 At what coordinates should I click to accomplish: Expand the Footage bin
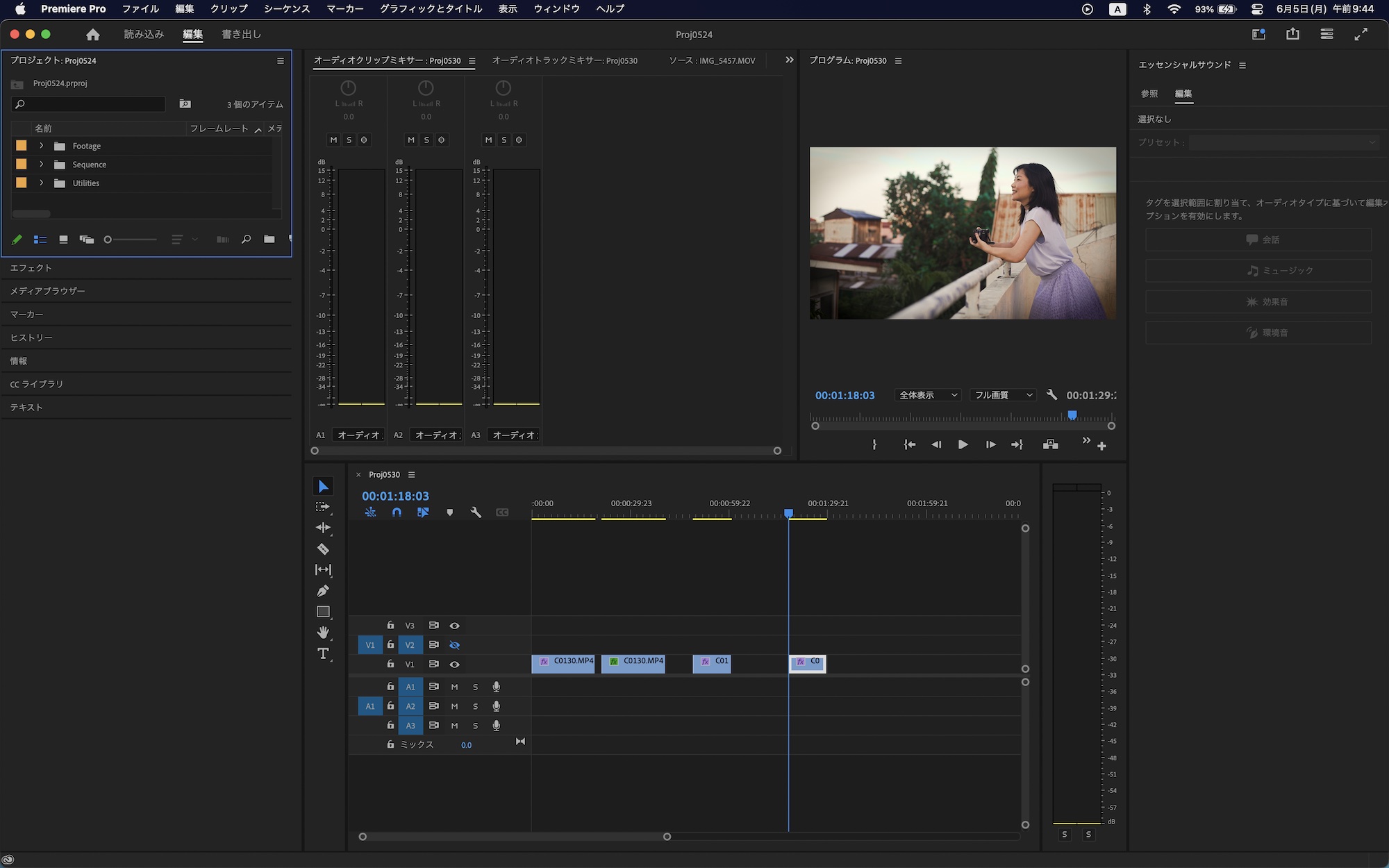pos(42,146)
